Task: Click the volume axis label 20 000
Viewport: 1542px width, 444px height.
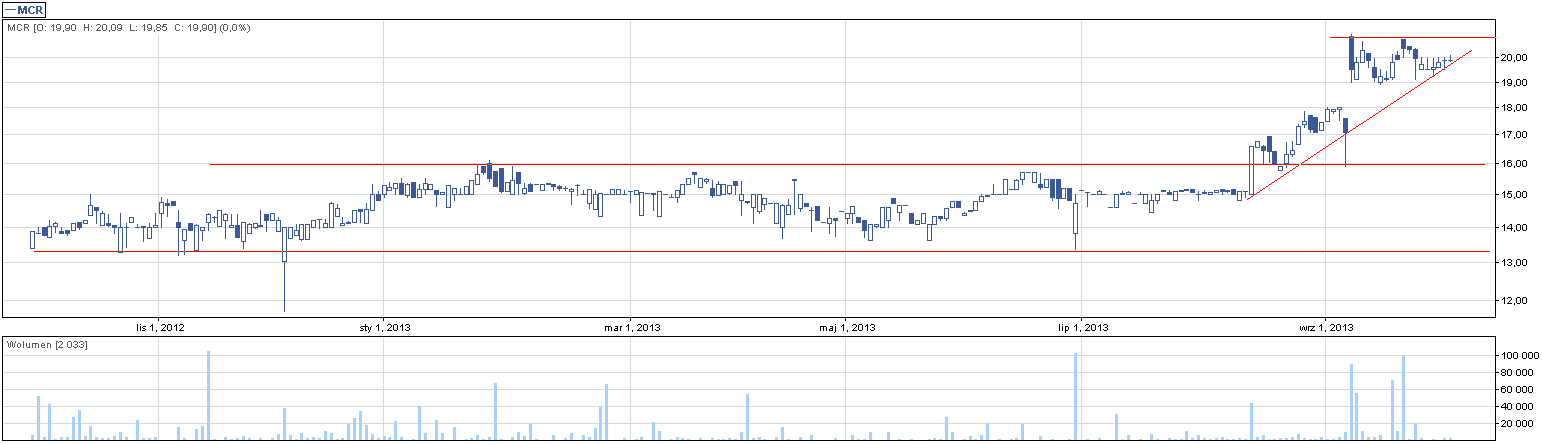Action: point(1516,423)
